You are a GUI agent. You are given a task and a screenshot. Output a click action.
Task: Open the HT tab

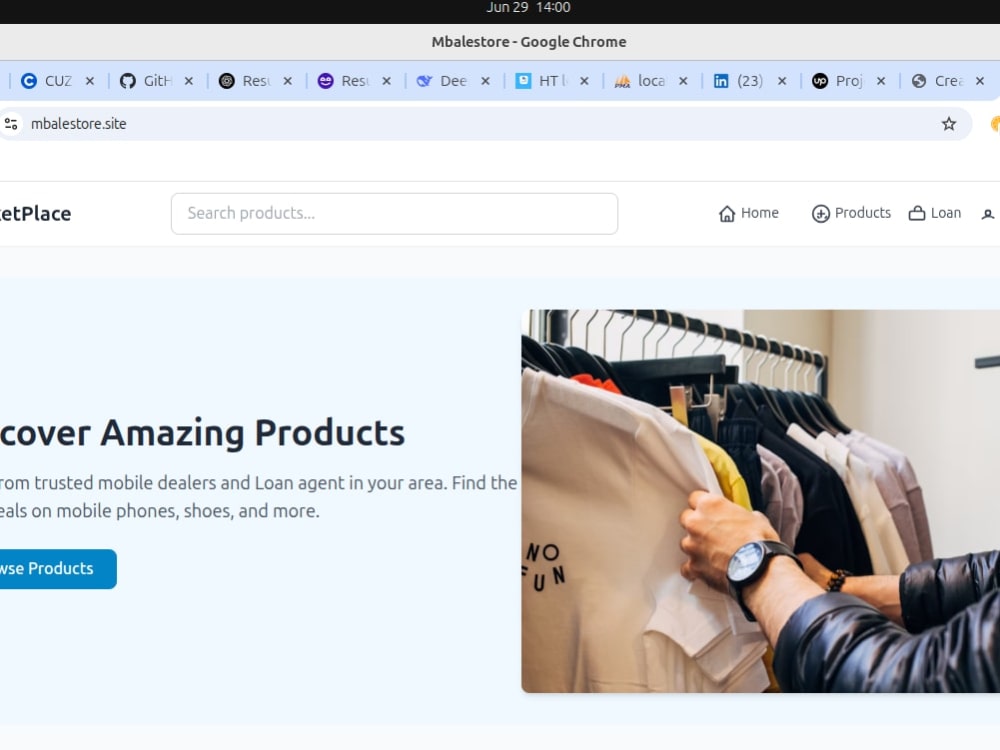[x=552, y=81]
